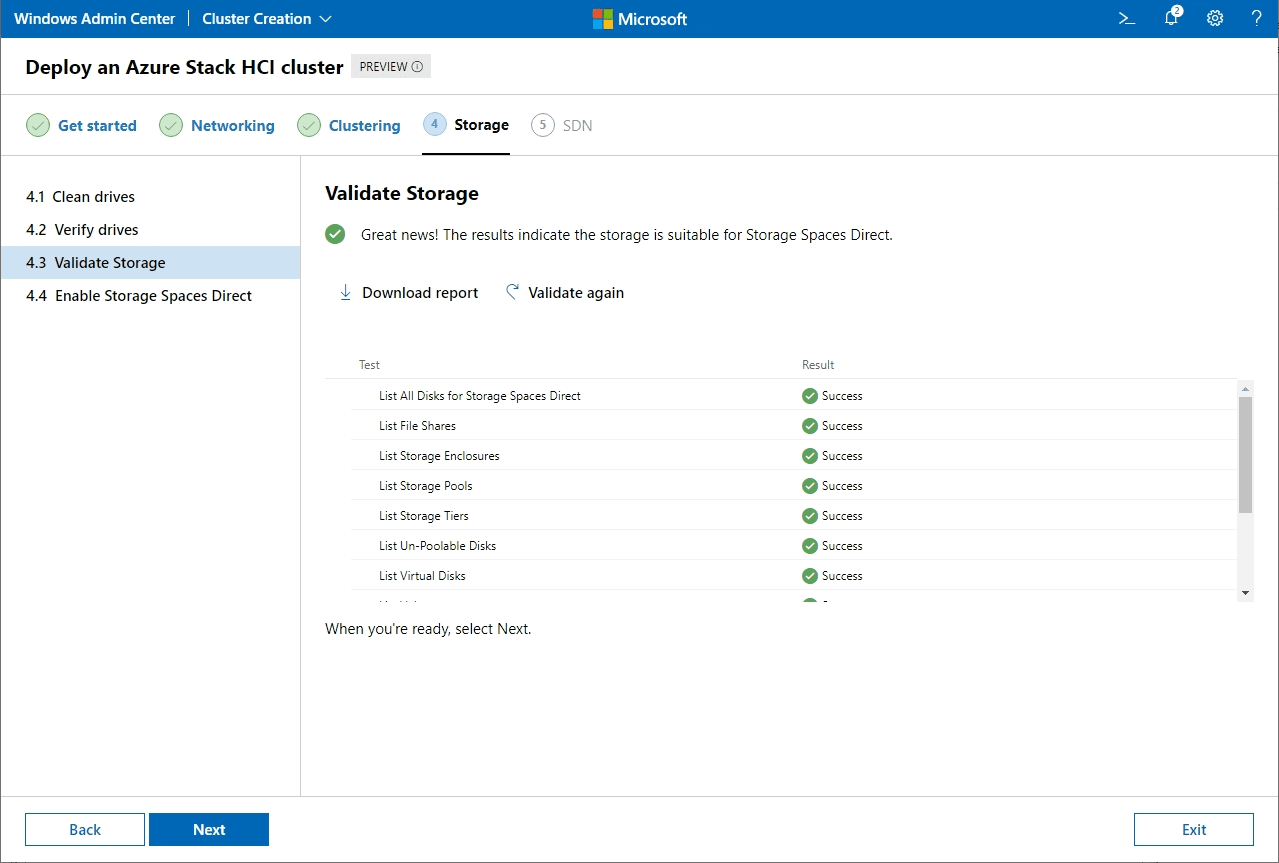This screenshot has width=1279, height=863.
Task: Click the scrollbar down arrow in results list
Action: tap(1245, 592)
